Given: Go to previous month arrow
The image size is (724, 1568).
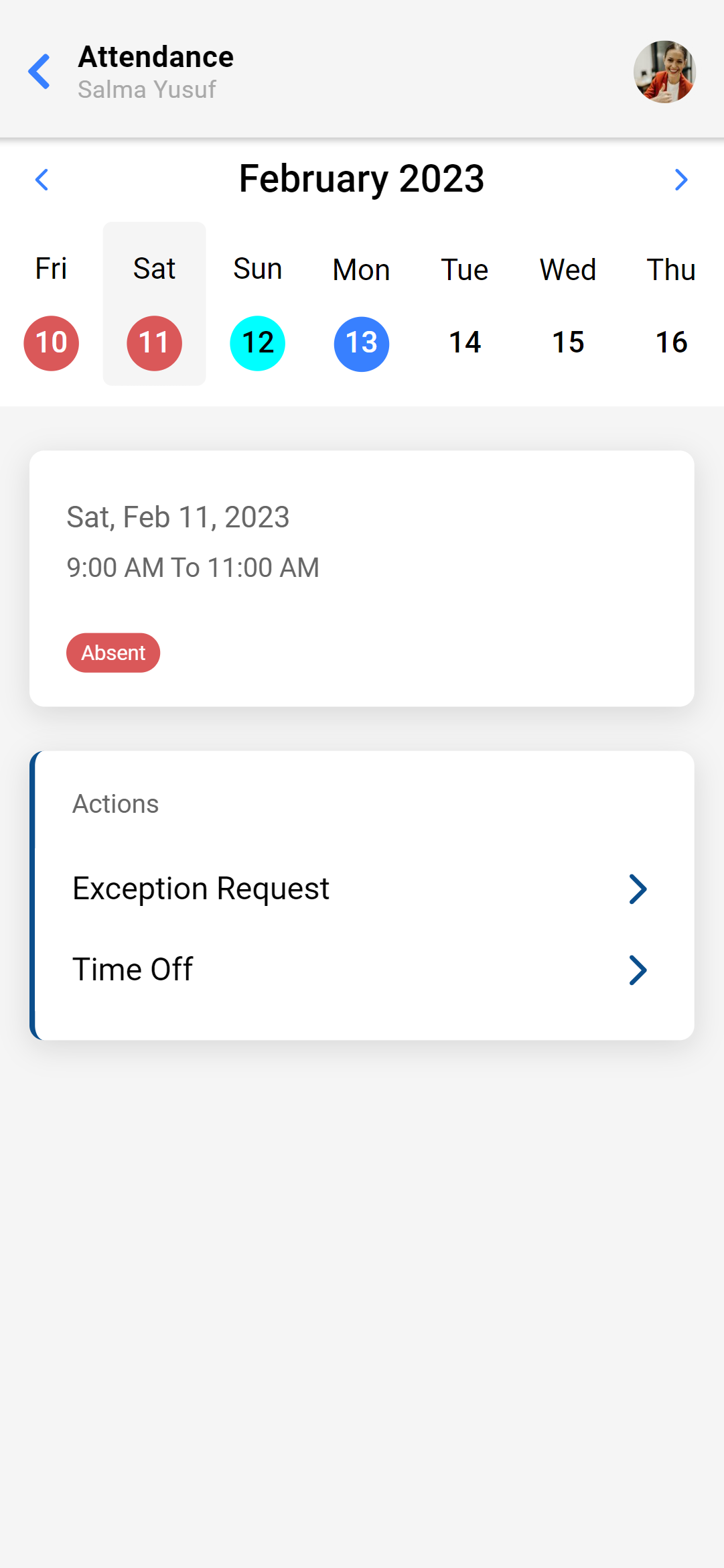Looking at the screenshot, I should (42, 180).
